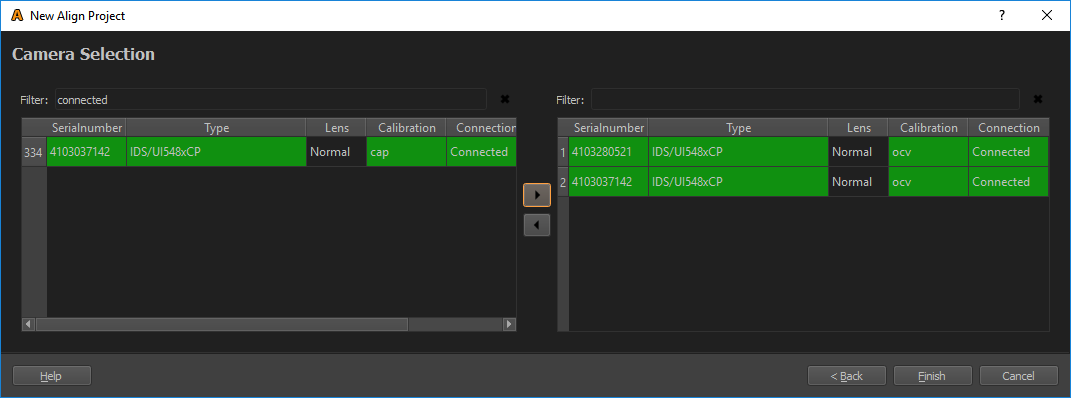Sort left table by Connection header
This screenshot has height=398, width=1071.
(x=482, y=128)
